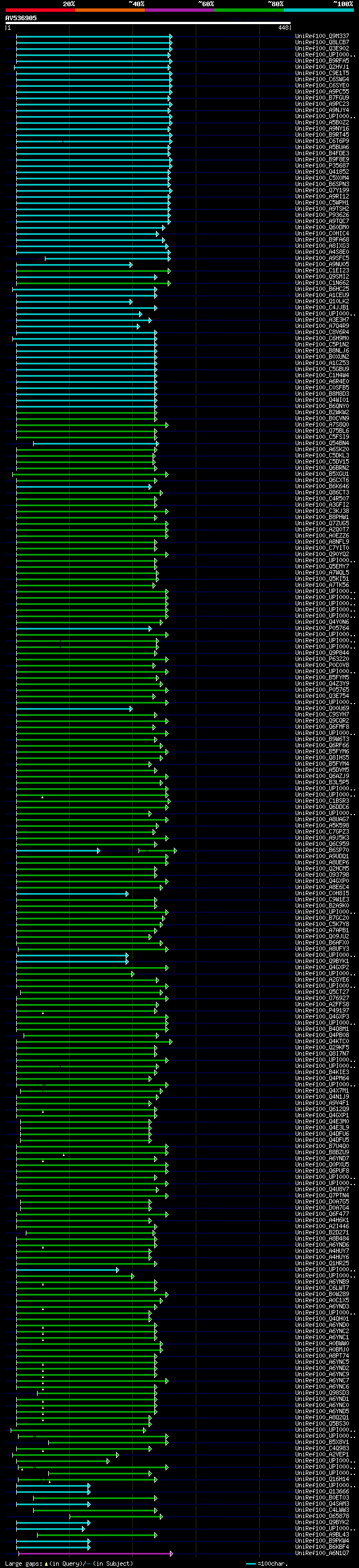This screenshot has height=1568, width=359.
Task: Select label UniRef100_A9NJY4
Action: click(x=323, y=110)
